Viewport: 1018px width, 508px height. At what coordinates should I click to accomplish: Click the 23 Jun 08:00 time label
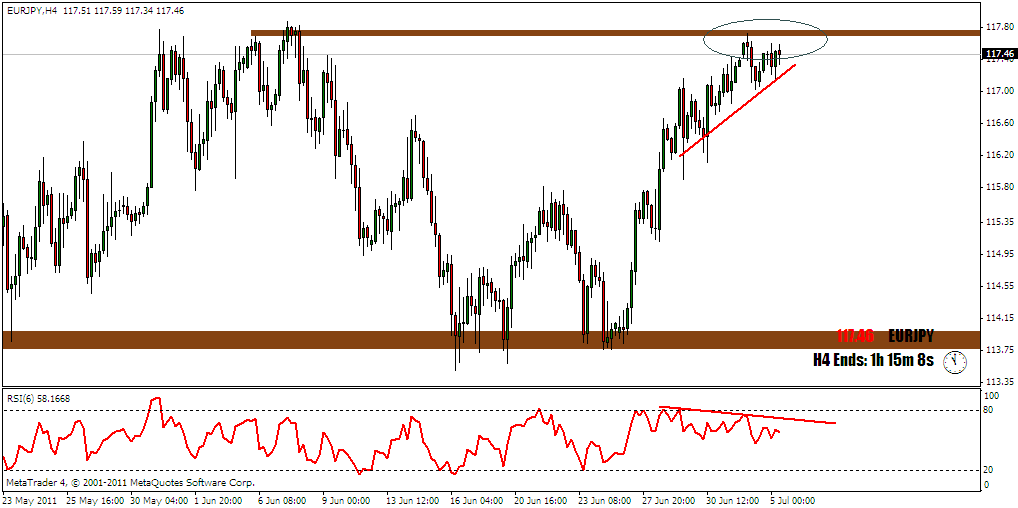coord(603,501)
